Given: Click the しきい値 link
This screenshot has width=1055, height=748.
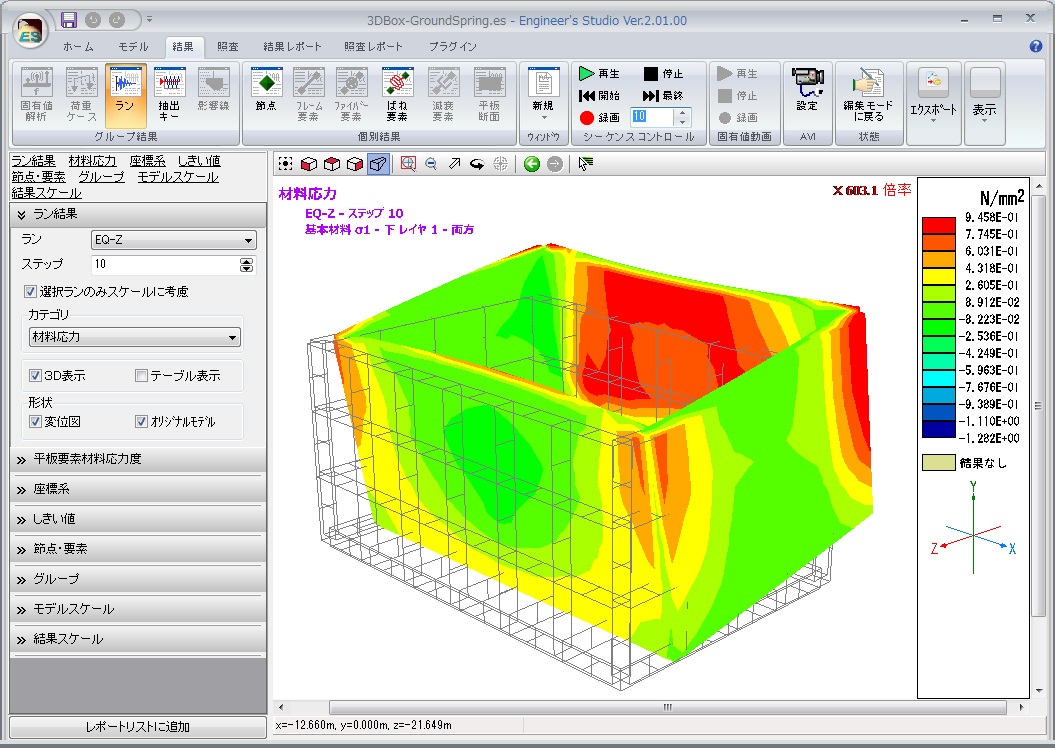Looking at the screenshot, I should pyautogui.click(x=199, y=161).
